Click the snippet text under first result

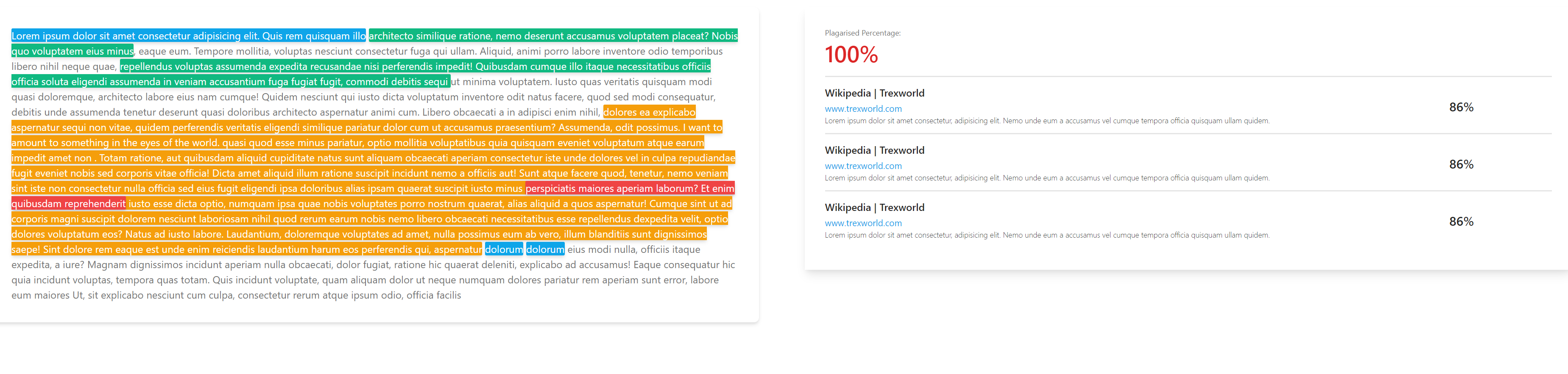click(x=1047, y=121)
